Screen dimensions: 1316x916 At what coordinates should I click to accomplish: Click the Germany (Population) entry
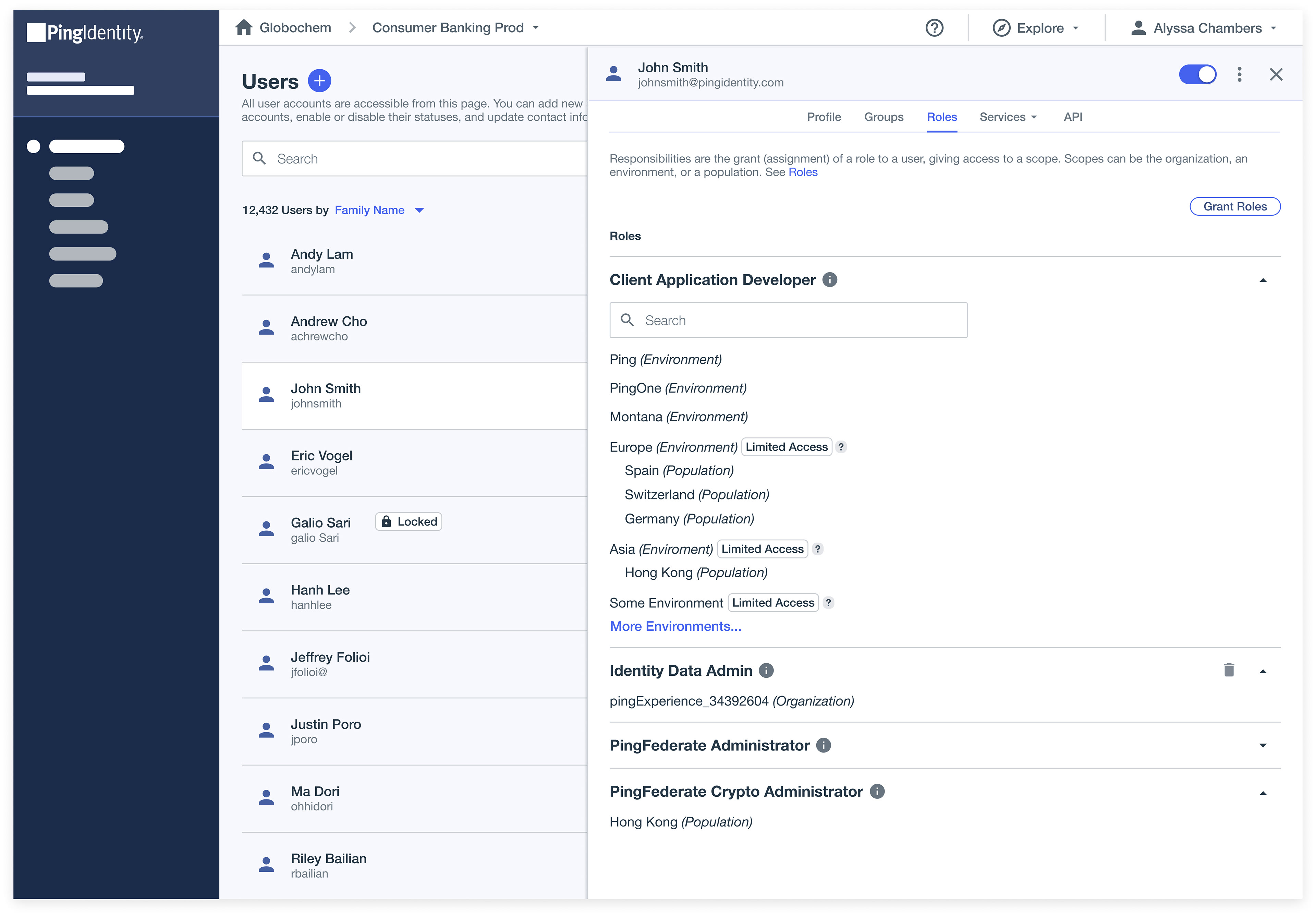[x=690, y=519]
